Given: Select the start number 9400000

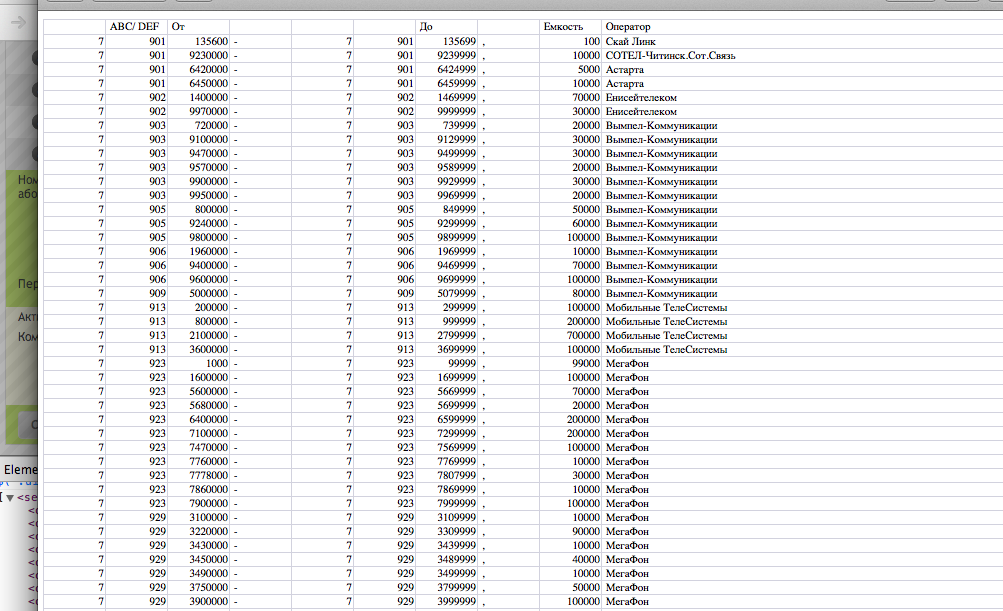Looking at the screenshot, I should pyautogui.click(x=208, y=266).
